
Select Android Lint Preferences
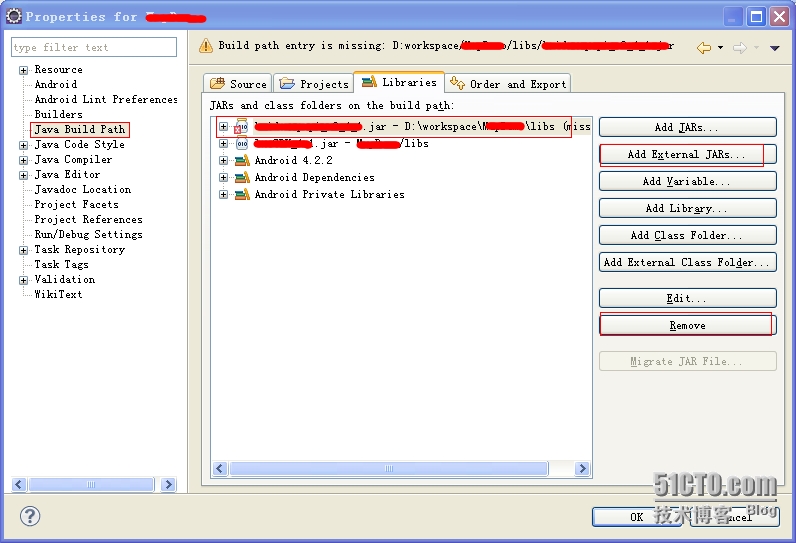tap(106, 99)
